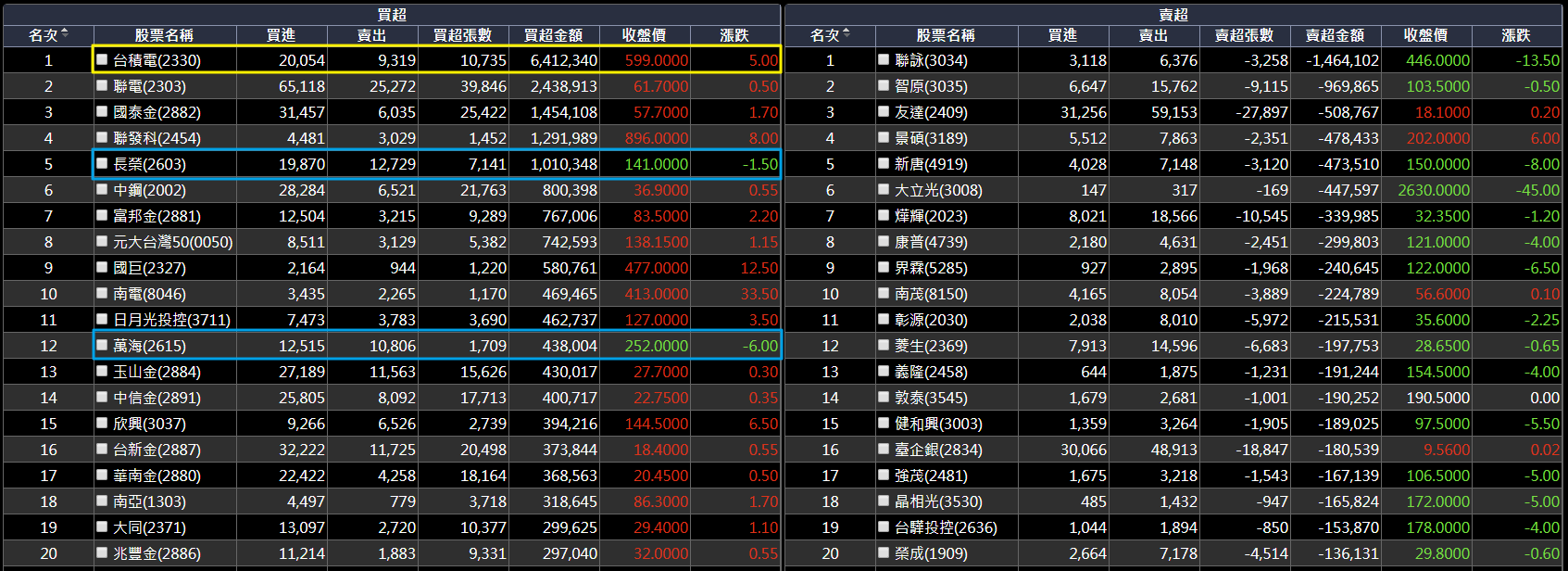Select 彰源(2030) stock name
1568x571 pixels.
click(931, 320)
